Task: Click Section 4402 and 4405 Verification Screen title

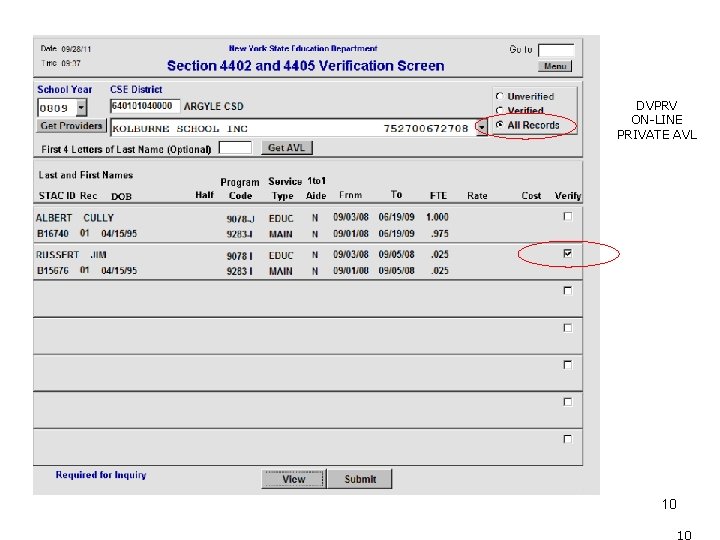Action: point(306,66)
